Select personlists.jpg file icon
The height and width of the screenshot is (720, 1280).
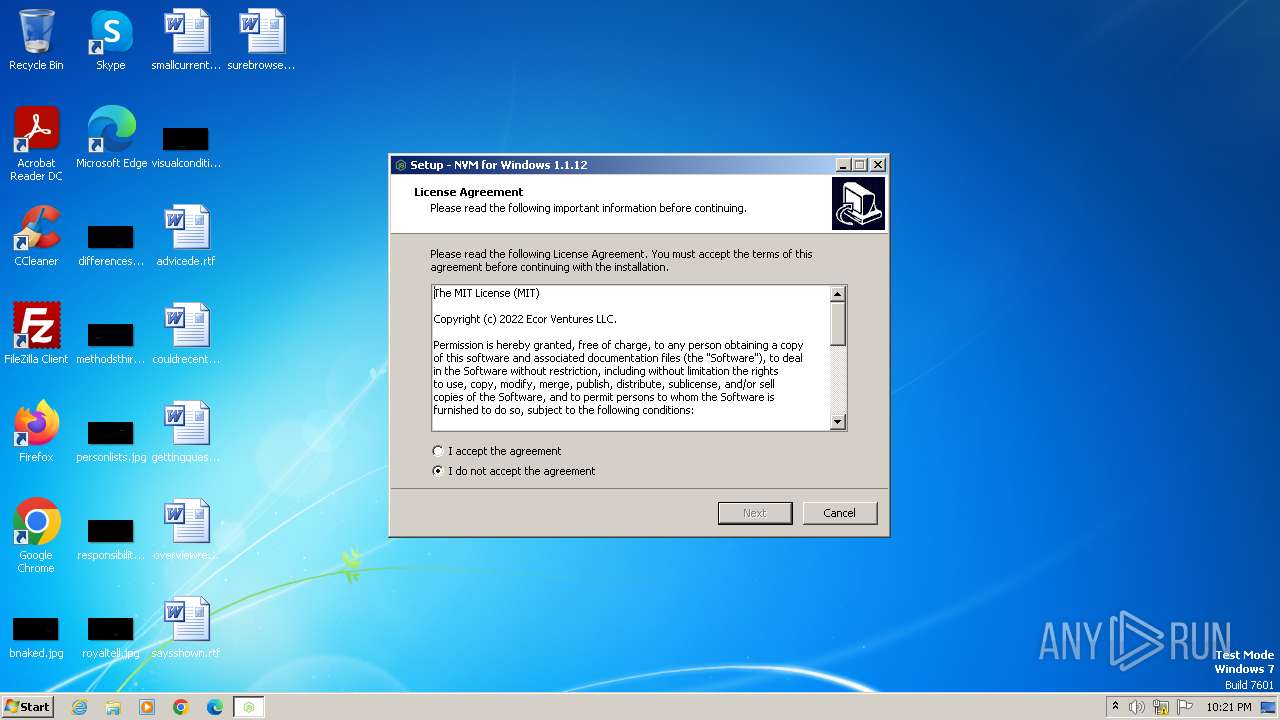coord(111,440)
